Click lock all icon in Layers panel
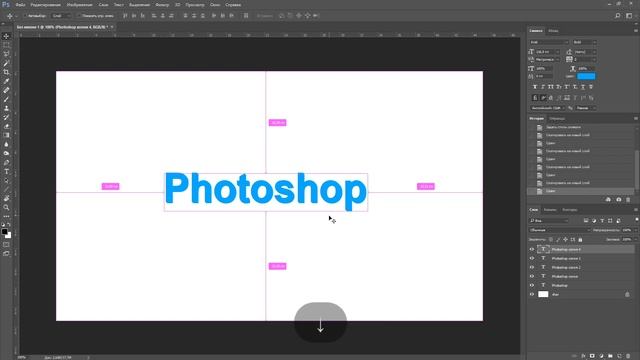This screenshot has width=640, height=360. coord(580,240)
